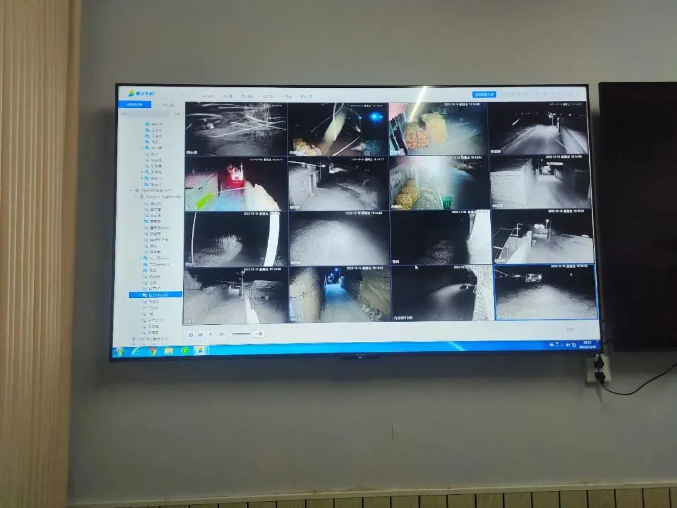Viewport: 677px width, 508px height.
Task: Open the dropdown next to the volume slider
Action: click(258, 334)
